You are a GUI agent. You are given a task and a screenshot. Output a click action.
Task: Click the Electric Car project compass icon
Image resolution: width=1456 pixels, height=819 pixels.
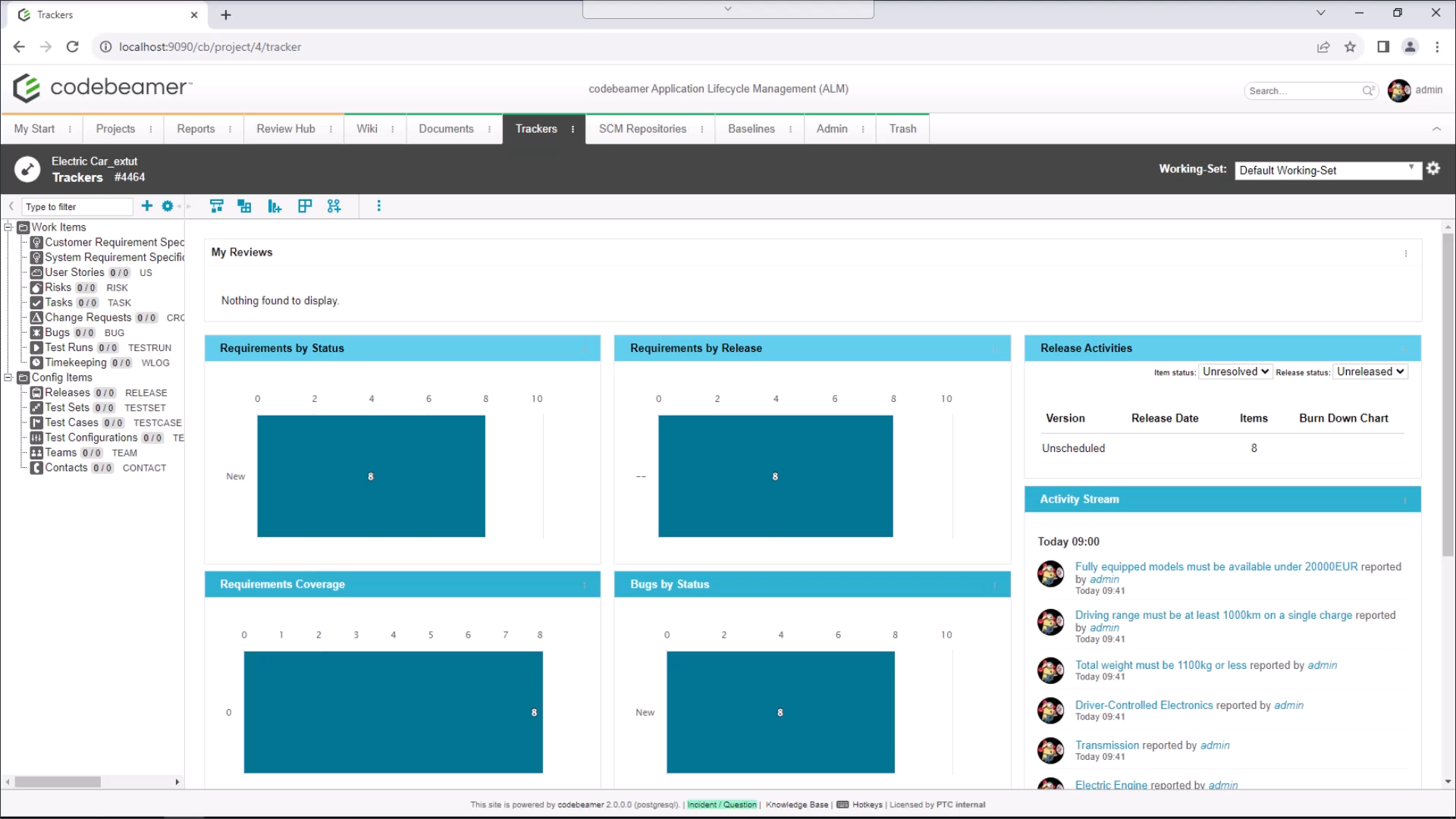(28, 169)
